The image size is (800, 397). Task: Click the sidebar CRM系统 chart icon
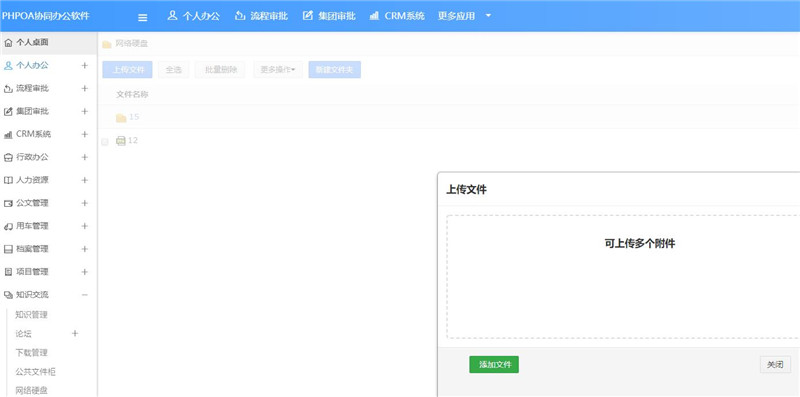pyautogui.click(x=8, y=135)
